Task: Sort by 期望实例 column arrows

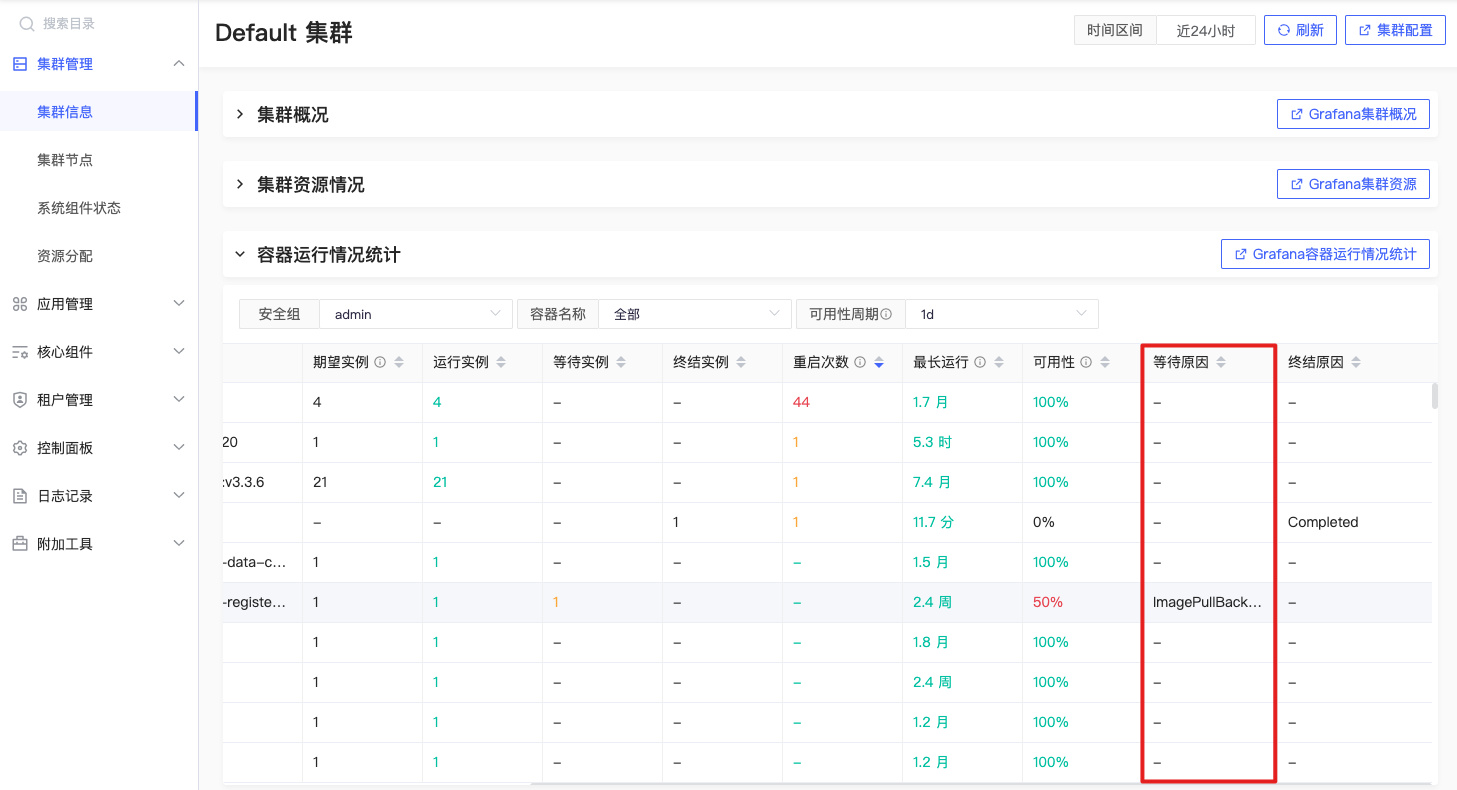Action: pyautogui.click(x=399, y=363)
